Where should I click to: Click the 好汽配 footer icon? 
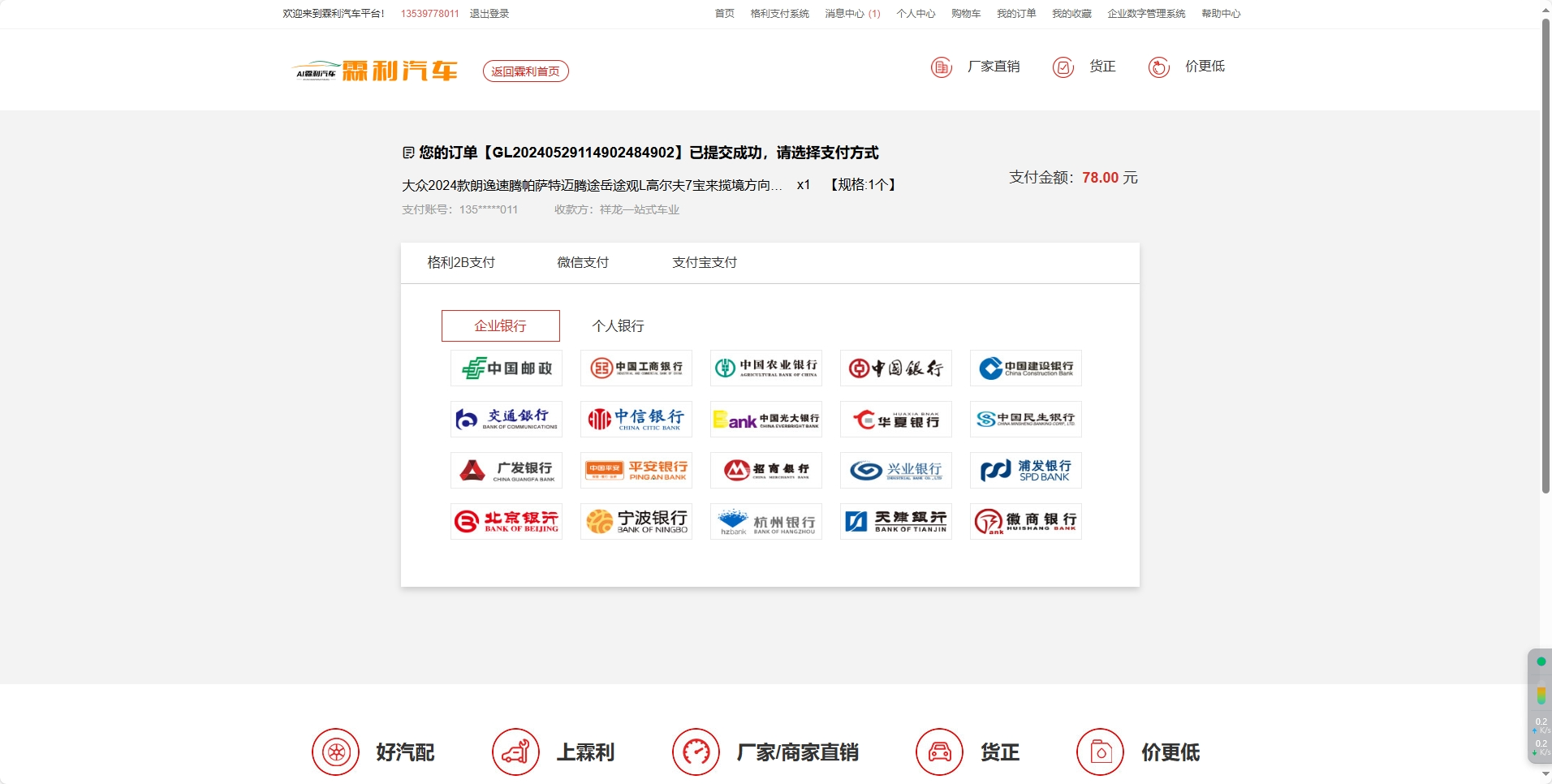(x=335, y=752)
